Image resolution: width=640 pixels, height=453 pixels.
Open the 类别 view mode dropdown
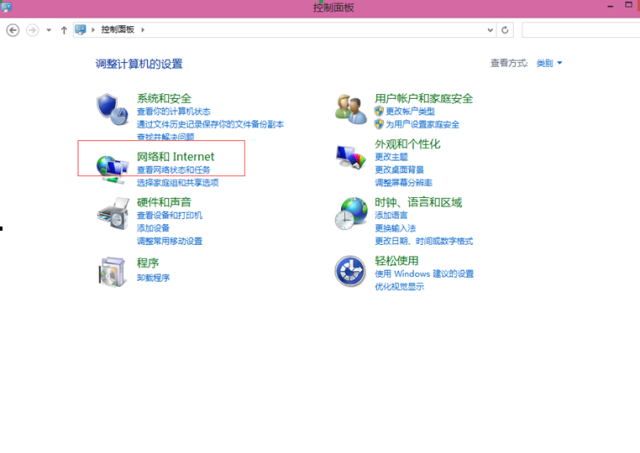[x=549, y=63]
